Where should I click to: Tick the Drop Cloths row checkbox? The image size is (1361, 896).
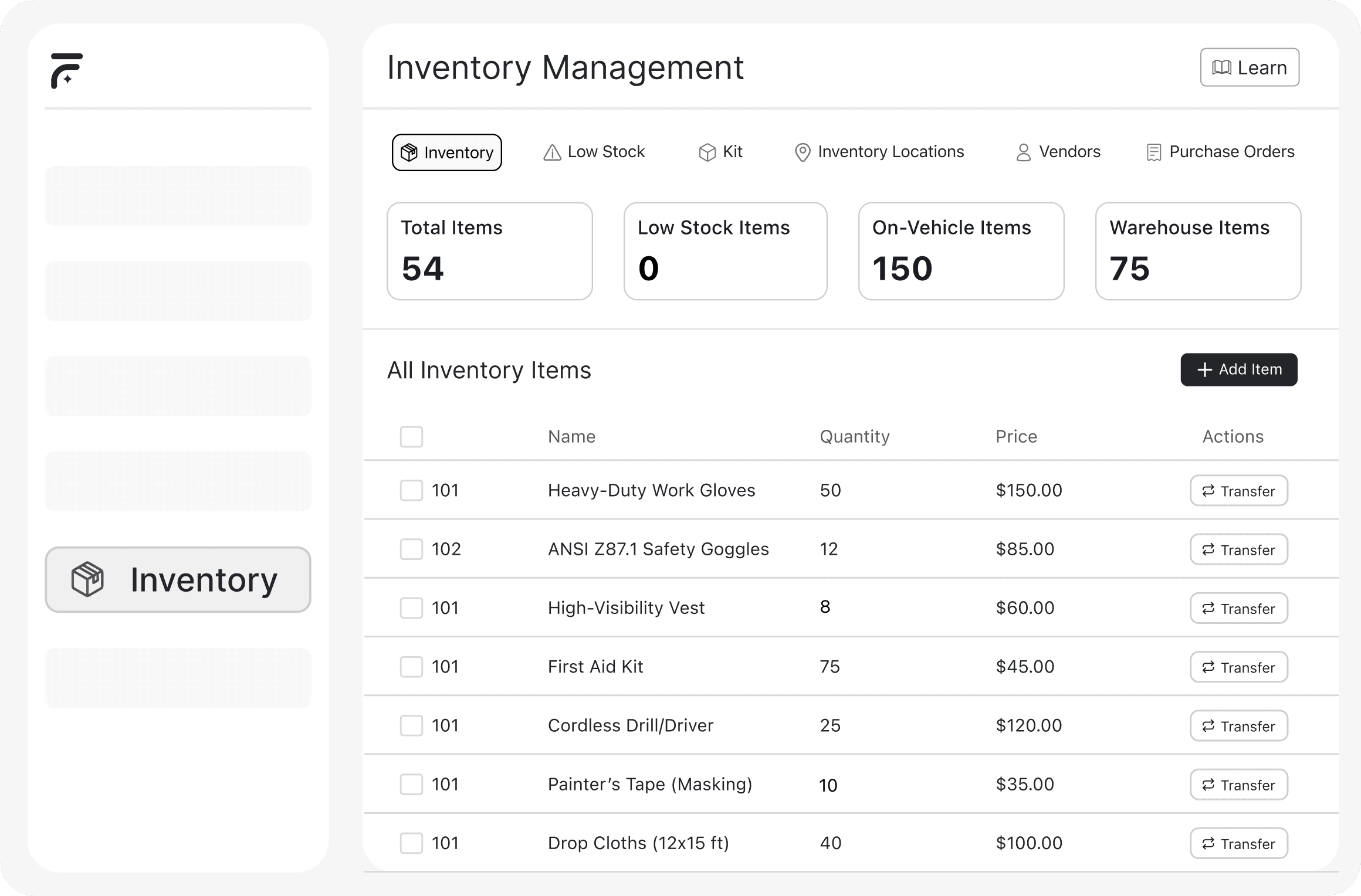coord(411,843)
